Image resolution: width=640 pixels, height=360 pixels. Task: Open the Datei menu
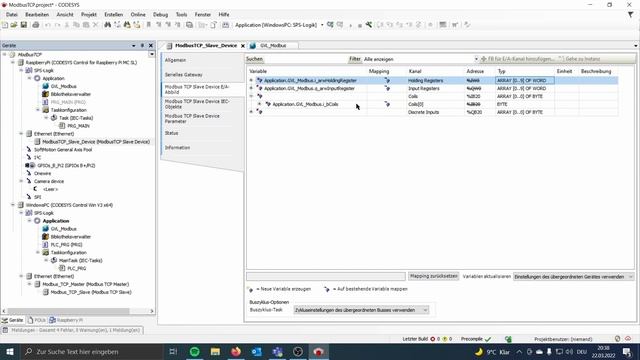coord(11,14)
